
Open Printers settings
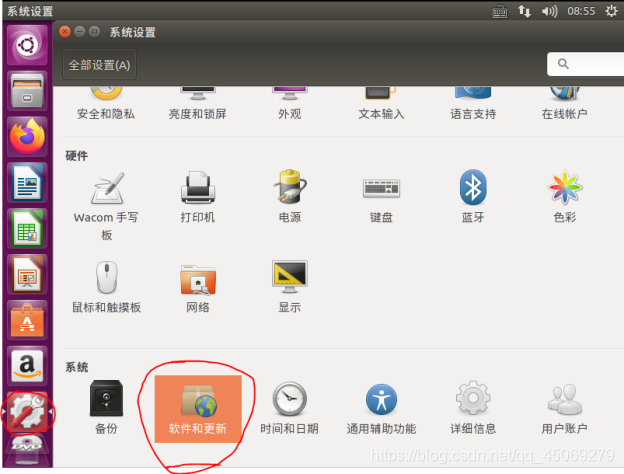point(198,197)
